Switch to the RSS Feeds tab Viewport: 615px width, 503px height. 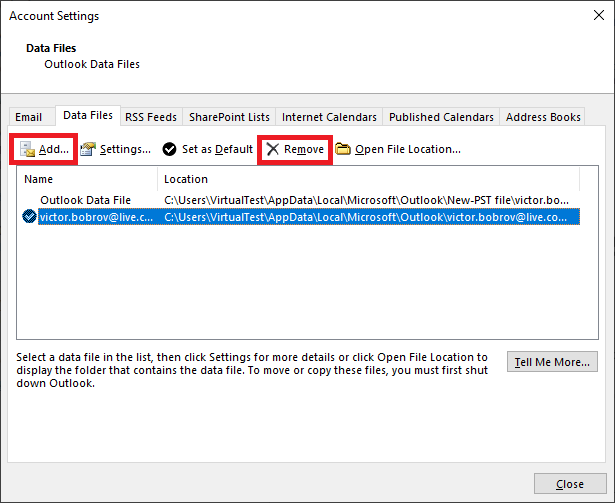(x=151, y=117)
